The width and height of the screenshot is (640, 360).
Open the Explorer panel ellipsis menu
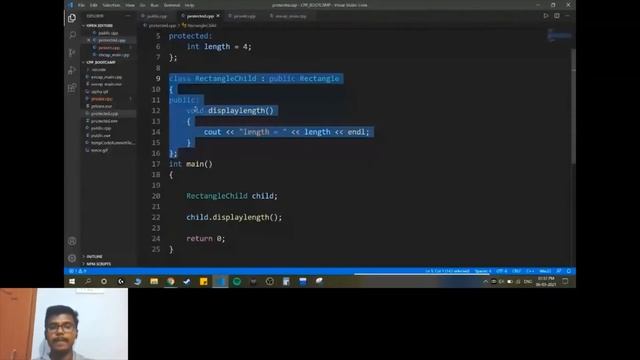click(128, 16)
